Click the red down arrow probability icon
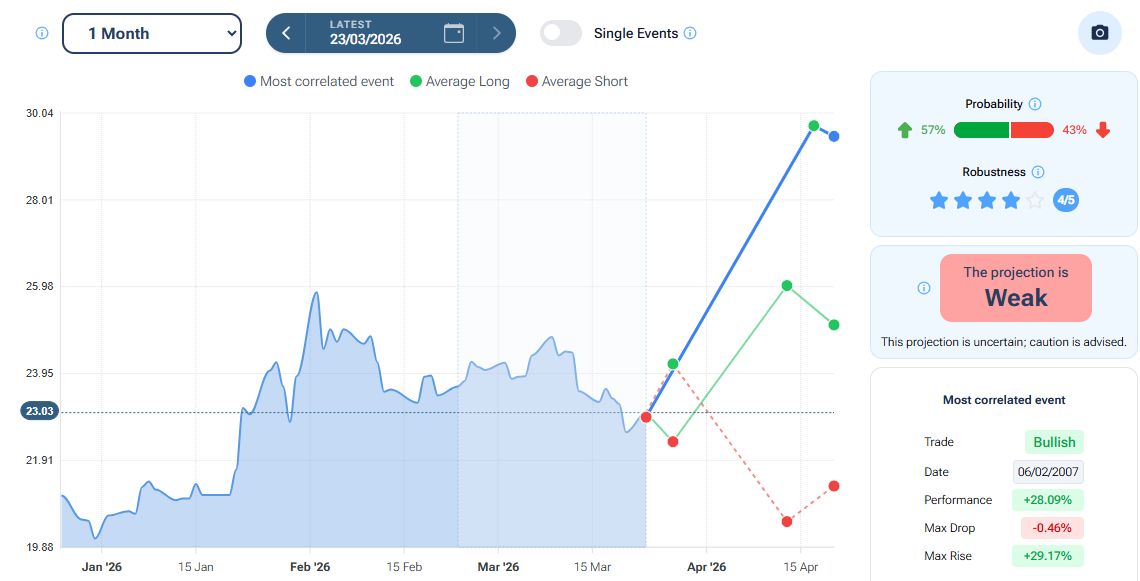This screenshot has height=581, width=1140. 1103,130
